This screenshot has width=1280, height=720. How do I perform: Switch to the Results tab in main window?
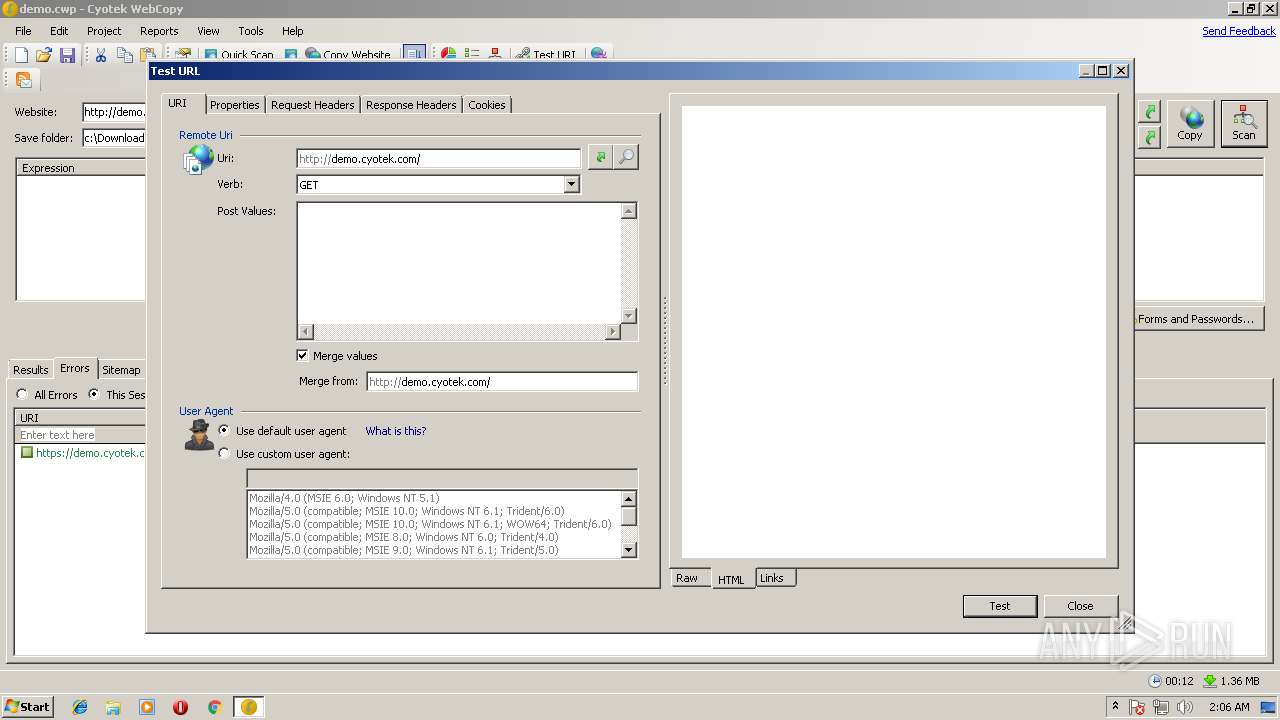[30, 369]
